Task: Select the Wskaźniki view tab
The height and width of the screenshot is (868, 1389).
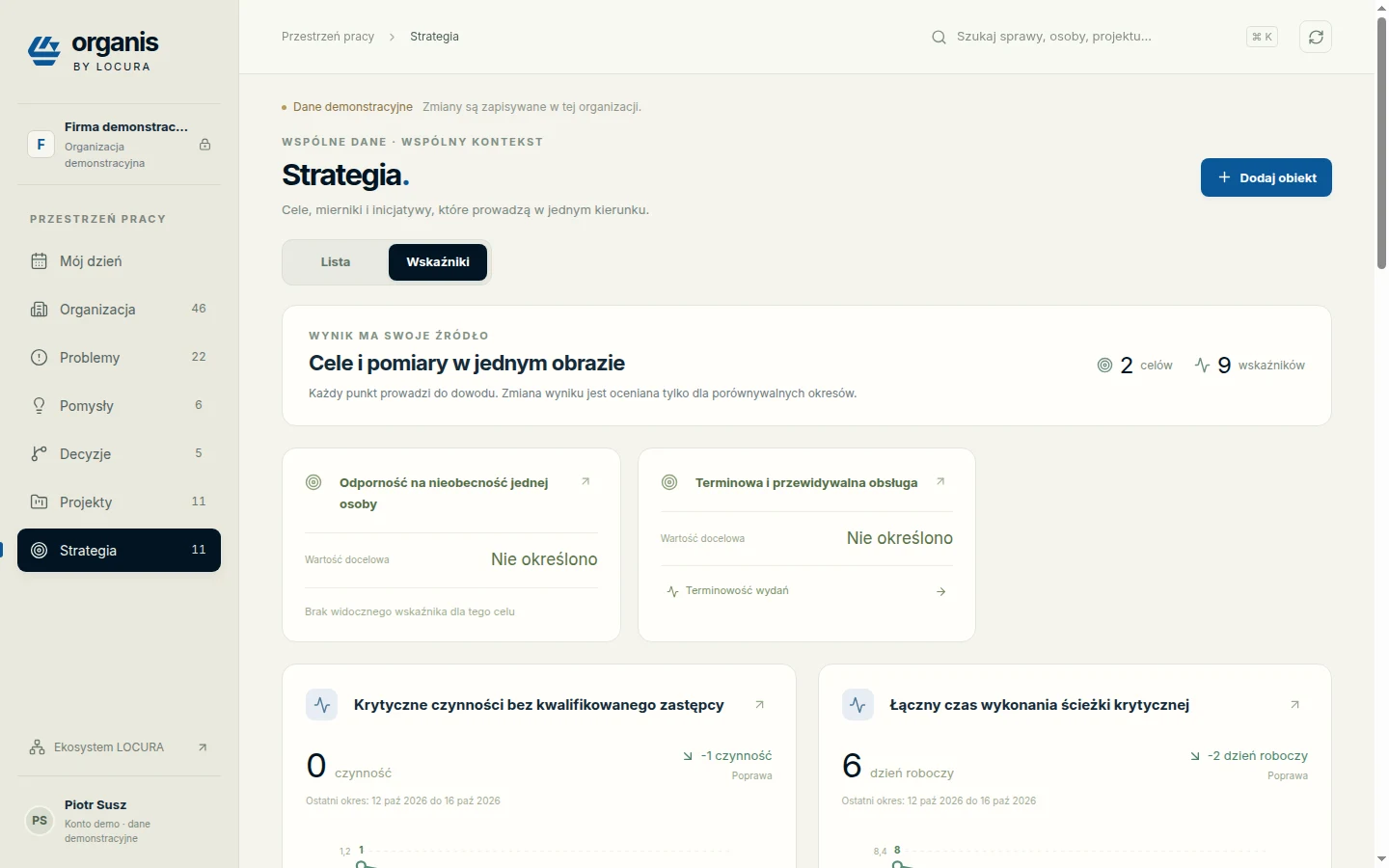Action: (x=438, y=262)
